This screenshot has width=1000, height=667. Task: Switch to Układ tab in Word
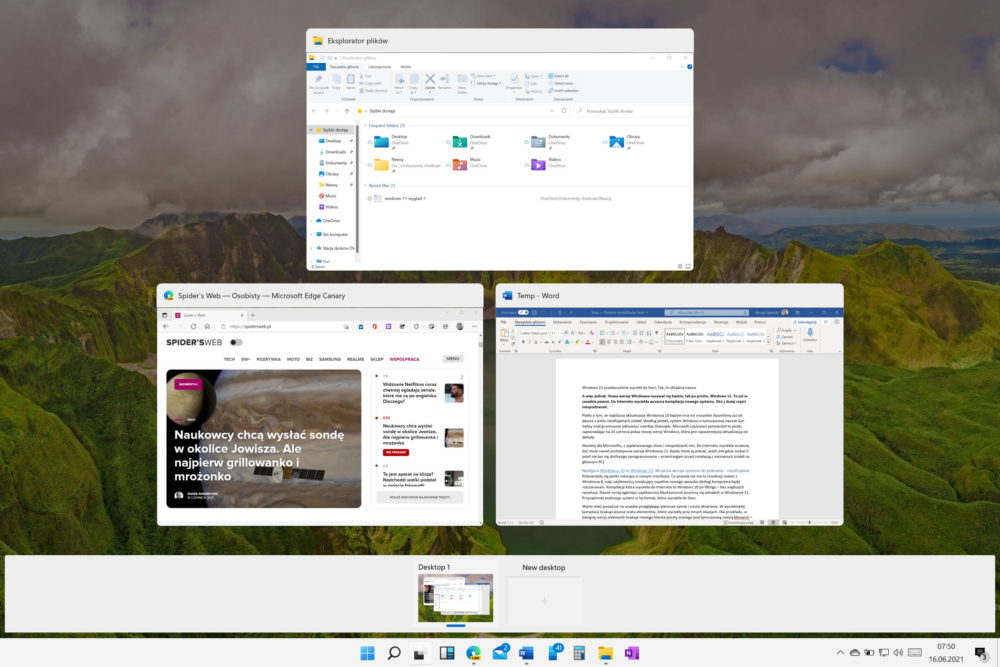point(641,322)
